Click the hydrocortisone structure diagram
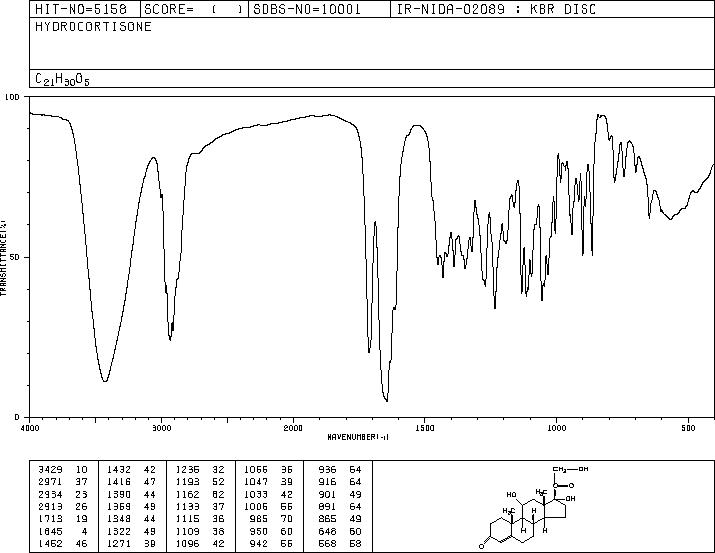The height and width of the screenshot is (553, 715). pos(534,507)
